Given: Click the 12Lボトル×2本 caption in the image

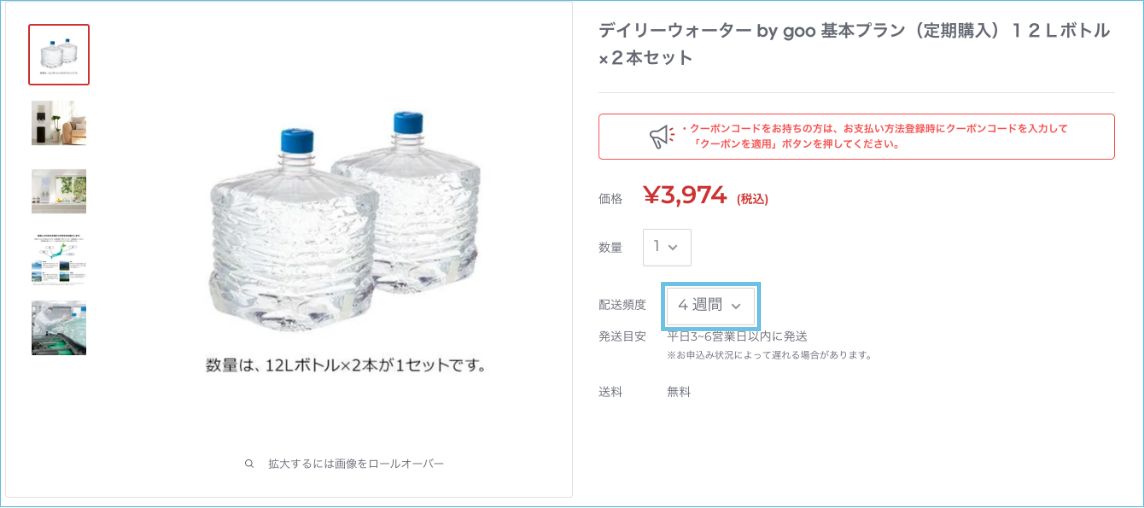Looking at the screenshot, I should point(345,366).
